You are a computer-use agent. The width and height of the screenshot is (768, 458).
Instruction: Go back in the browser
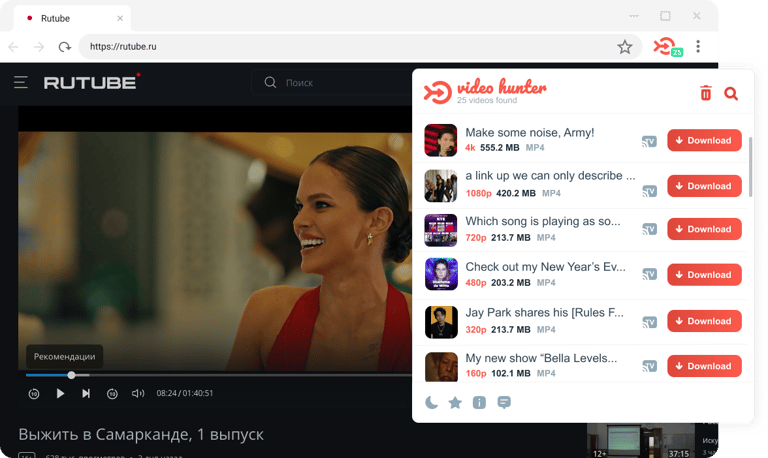click(x=14, y=47)
